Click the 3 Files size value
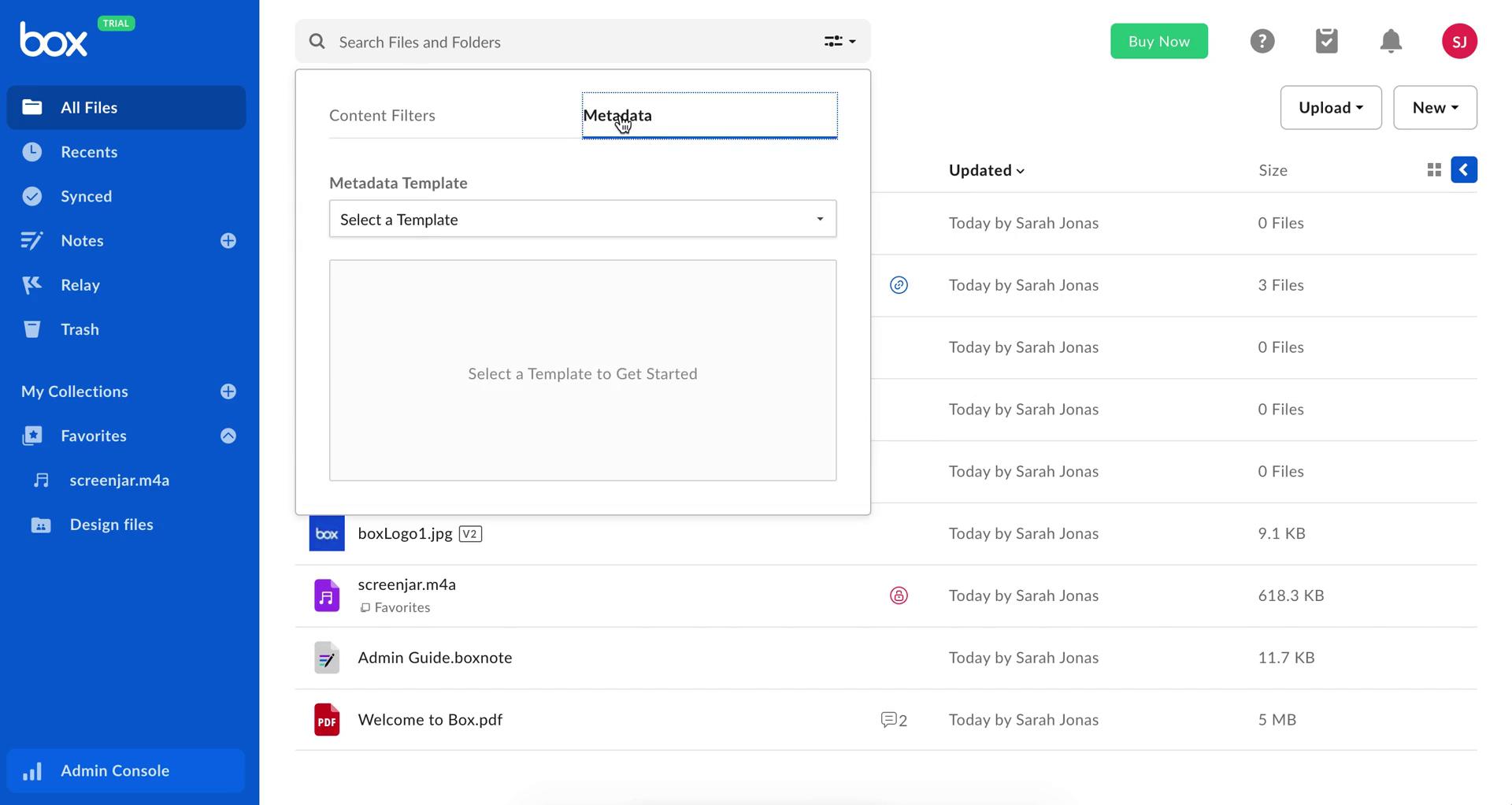 pos(1280,285)
